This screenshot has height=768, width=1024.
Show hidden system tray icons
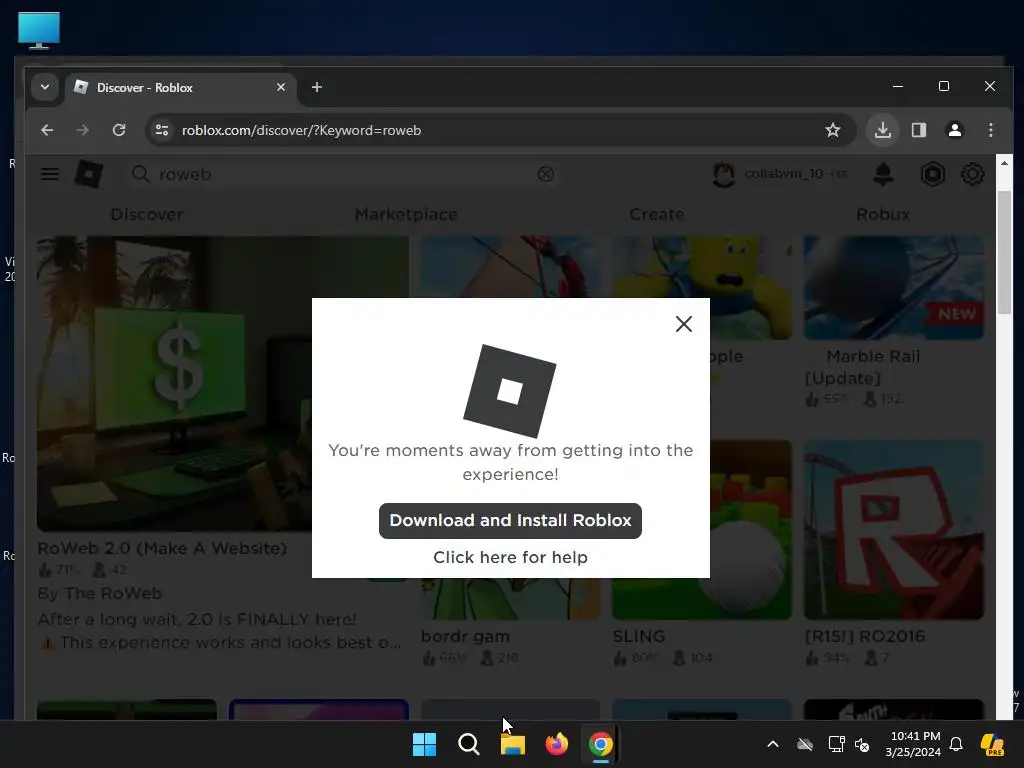pyautogui.click(x=773, y=744)
